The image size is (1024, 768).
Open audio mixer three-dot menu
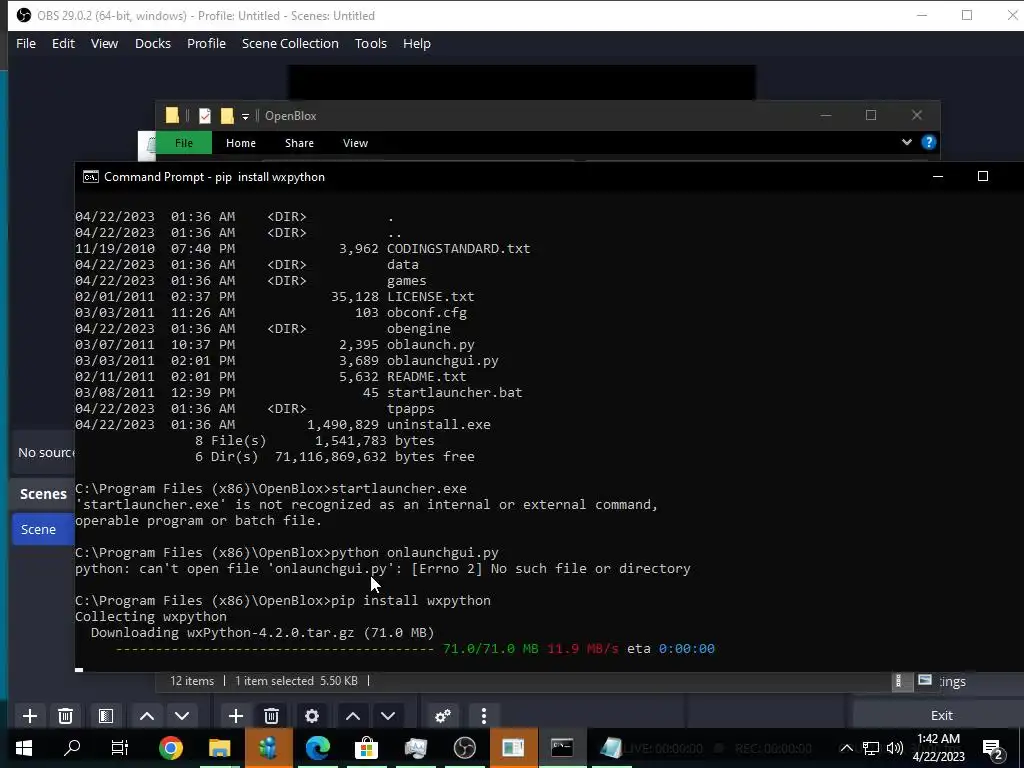click(484, 716)
